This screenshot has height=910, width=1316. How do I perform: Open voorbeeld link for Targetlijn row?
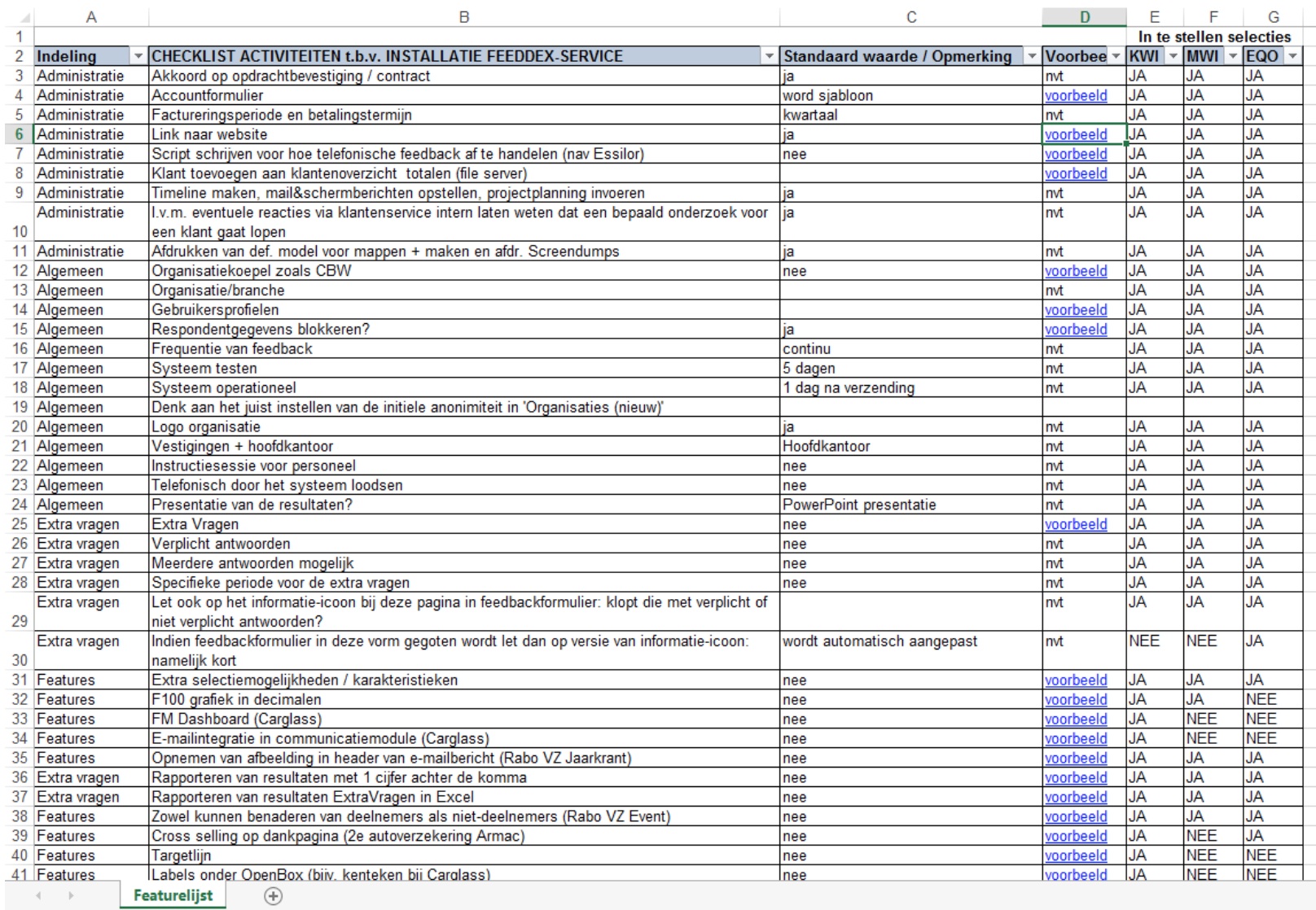[x=1075, y=855]
